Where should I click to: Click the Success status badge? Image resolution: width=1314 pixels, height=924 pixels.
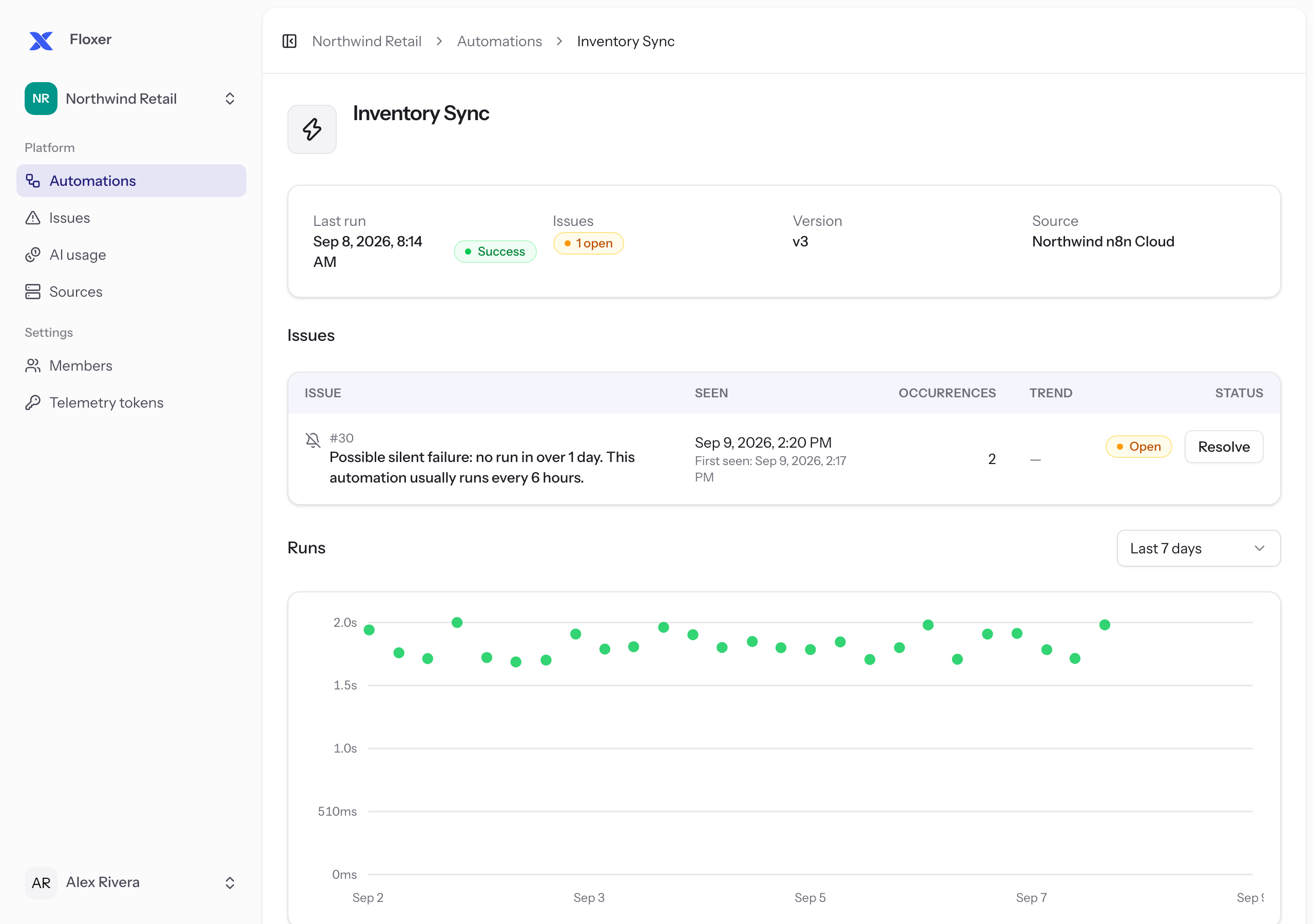point(495,252)
